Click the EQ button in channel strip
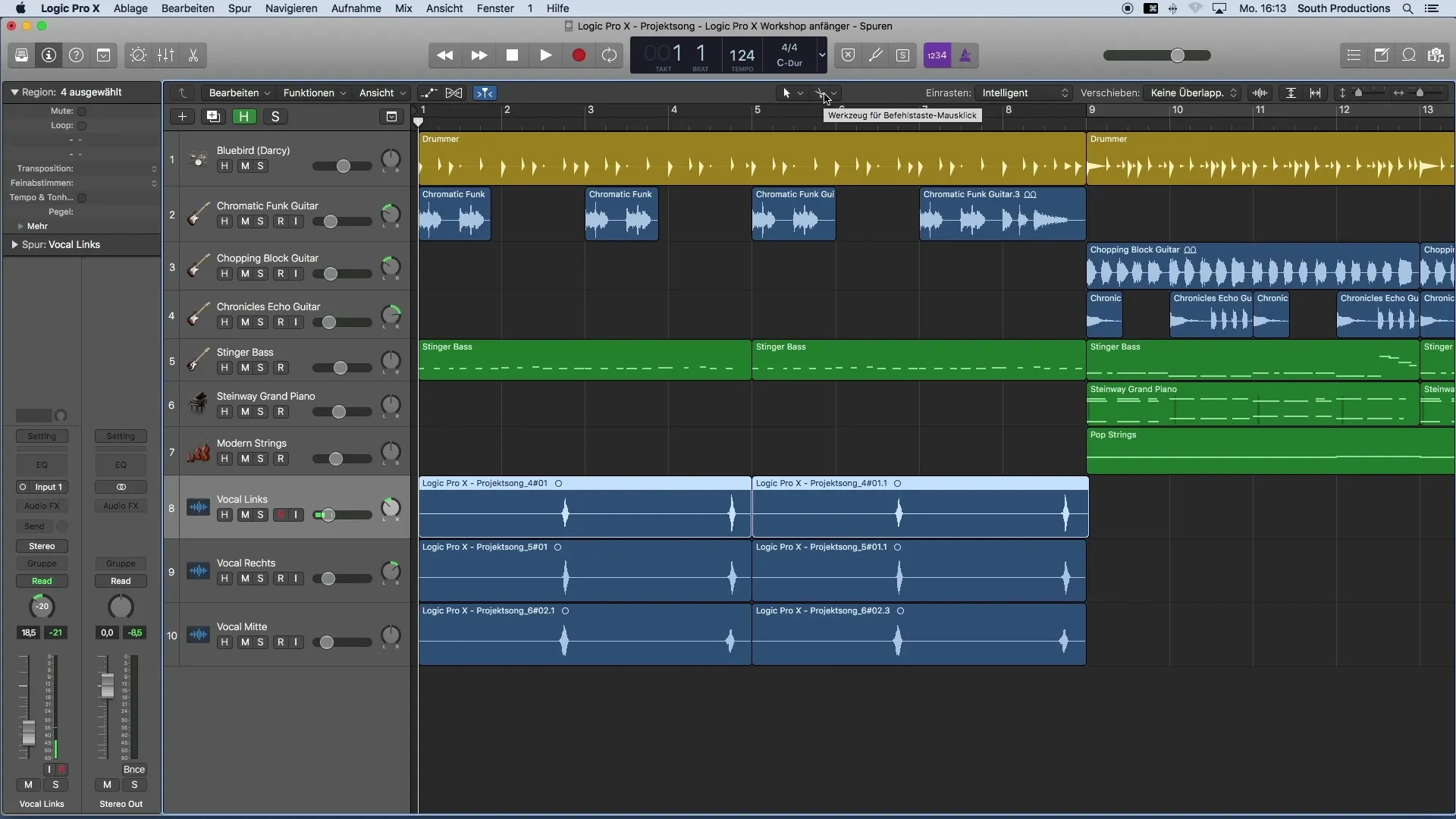This screenshot has width=1456, height=819. point(41,465)
